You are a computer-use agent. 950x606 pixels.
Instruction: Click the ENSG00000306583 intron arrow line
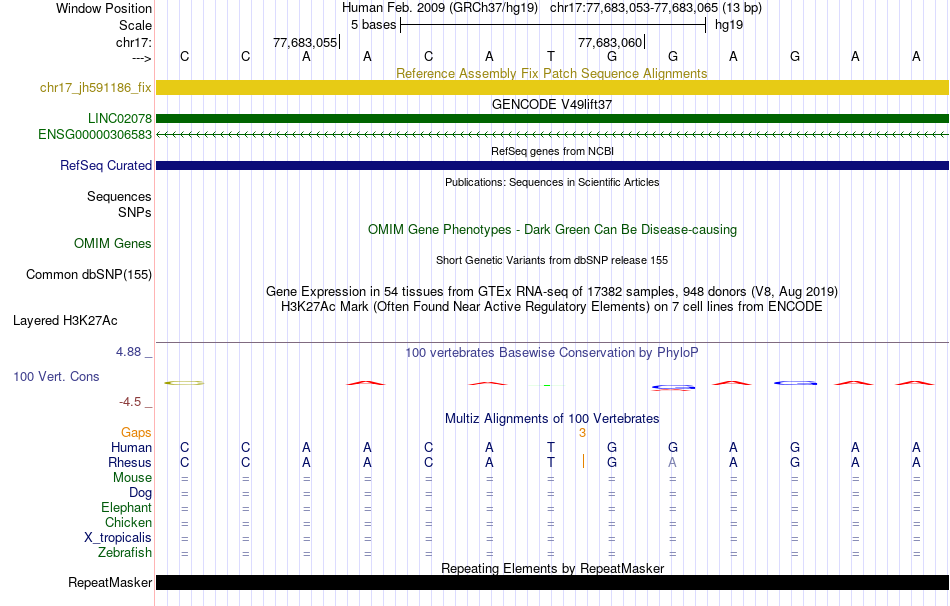coord(552,135)
